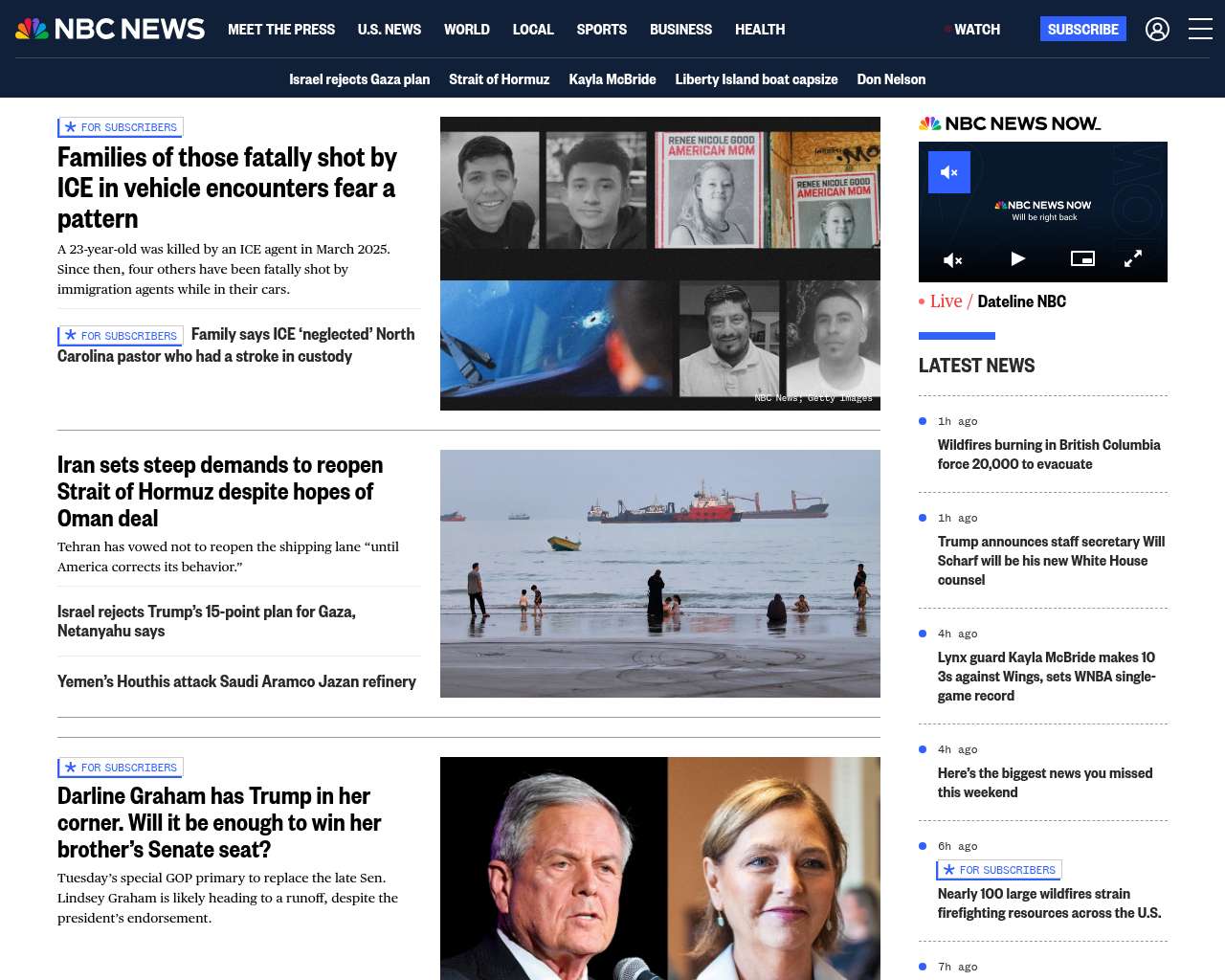Viewport: 1225px width, 980px height.
Task: Play the NBC News Now video
Action: [x=1018, y=258]
